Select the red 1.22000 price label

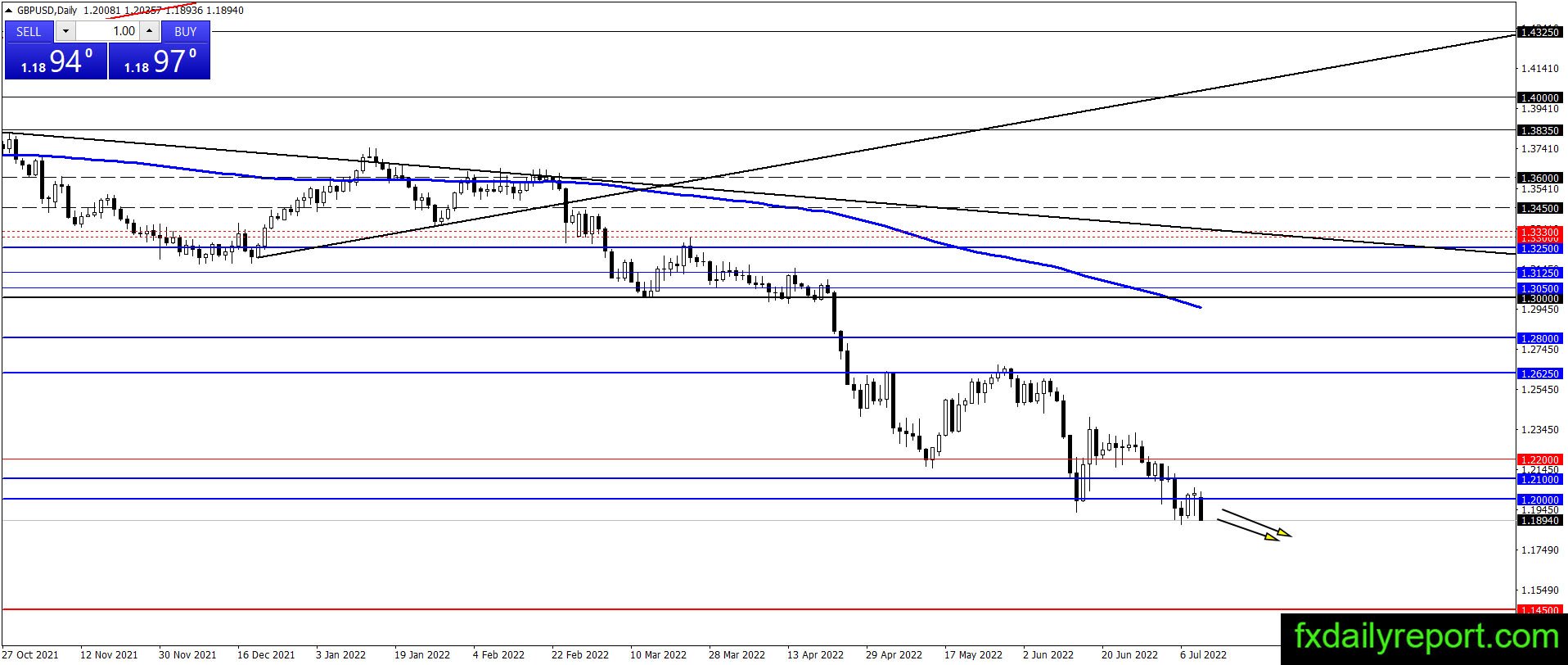(1539, 459)
